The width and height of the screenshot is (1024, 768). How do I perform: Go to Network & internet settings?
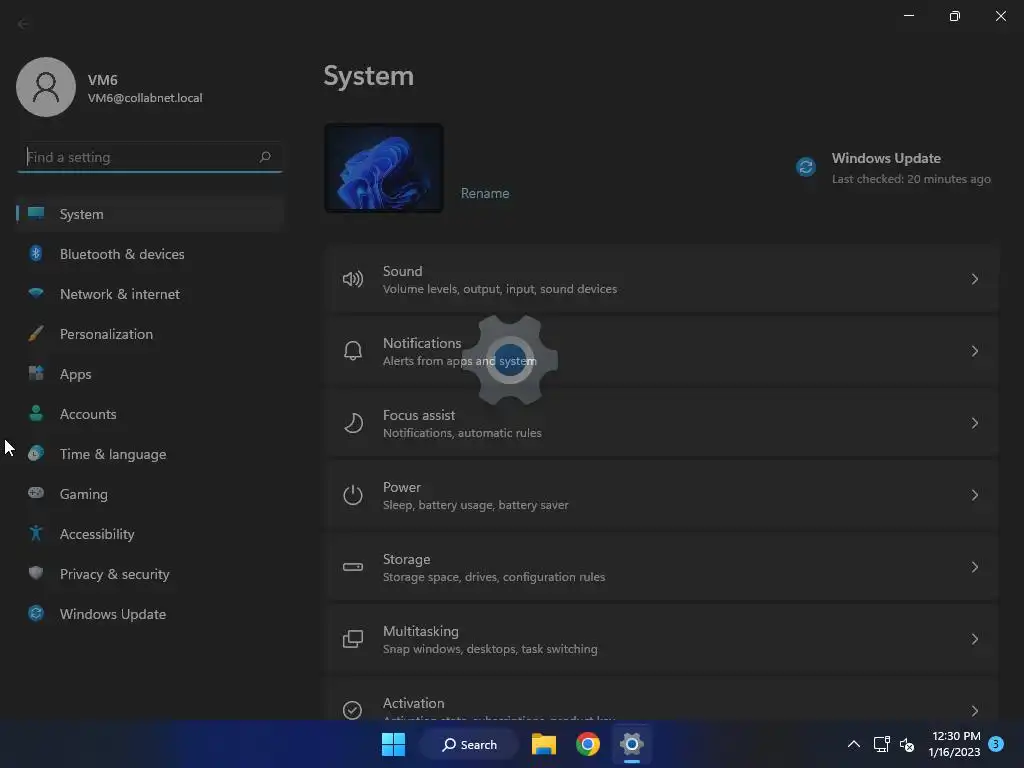[x=150, y=294]
